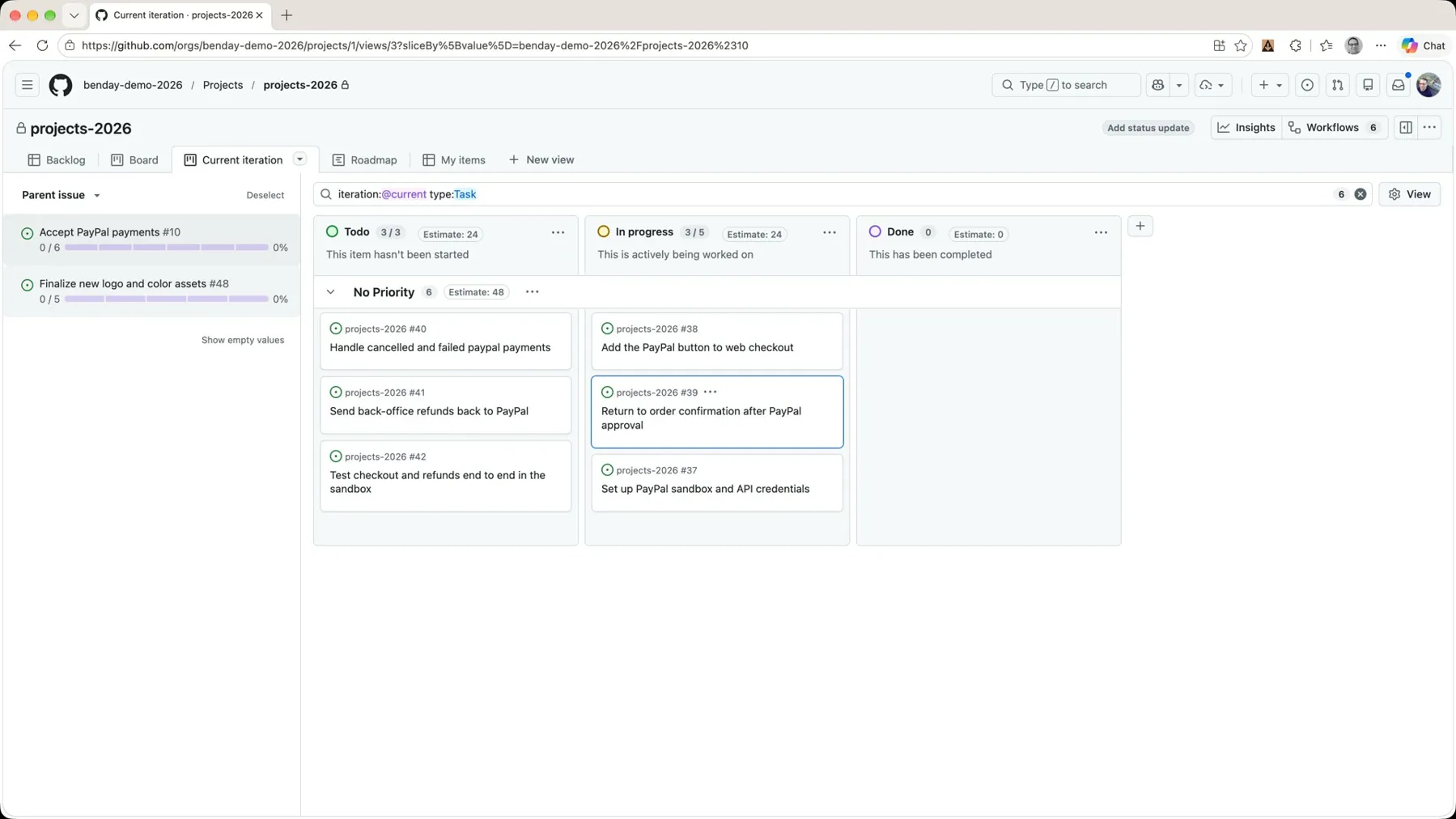The width and height of the screenshot is (1456, 819).
Task: Click Add status update
Action: point(1148,128)
